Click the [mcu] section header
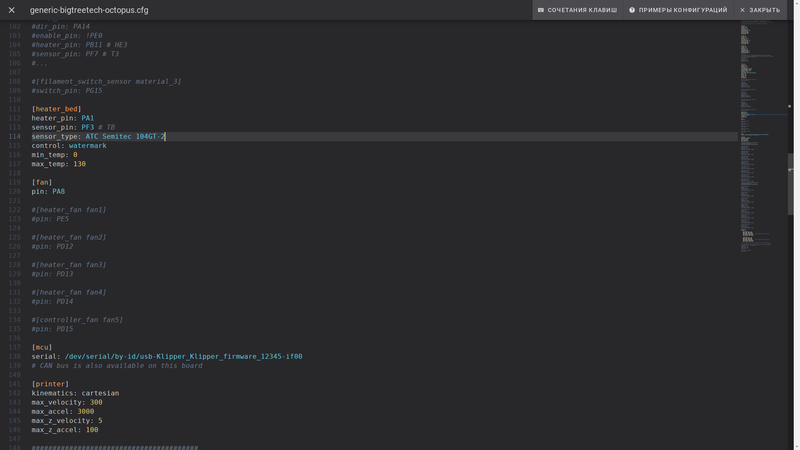 (x=42, y=347)
